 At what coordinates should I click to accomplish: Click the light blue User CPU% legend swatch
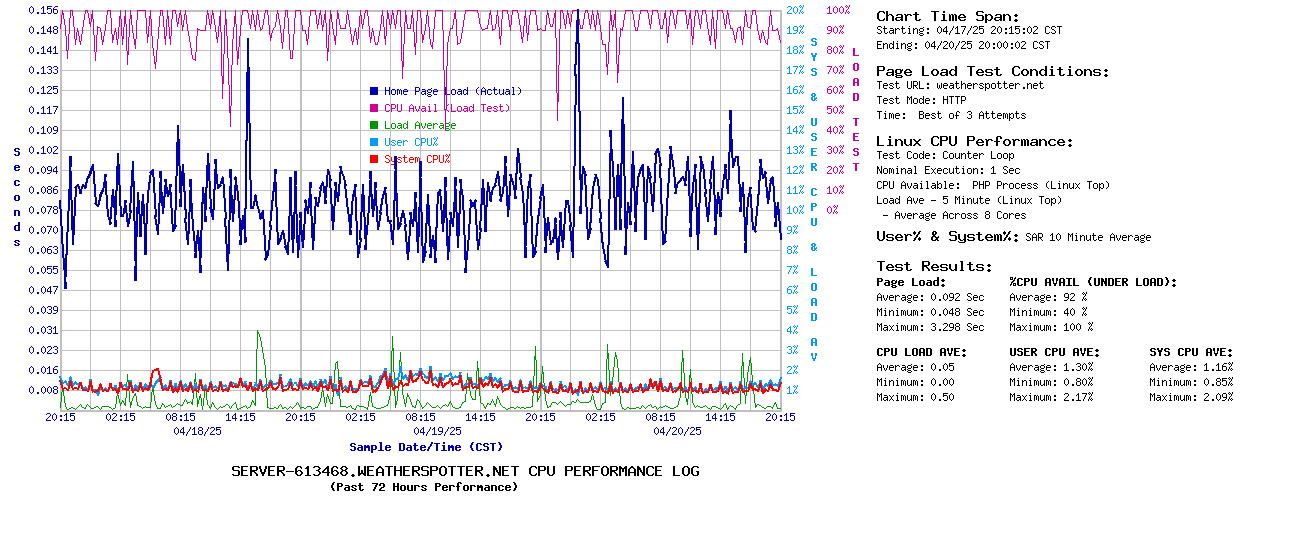pyautogui.click(x=374, y=142)
